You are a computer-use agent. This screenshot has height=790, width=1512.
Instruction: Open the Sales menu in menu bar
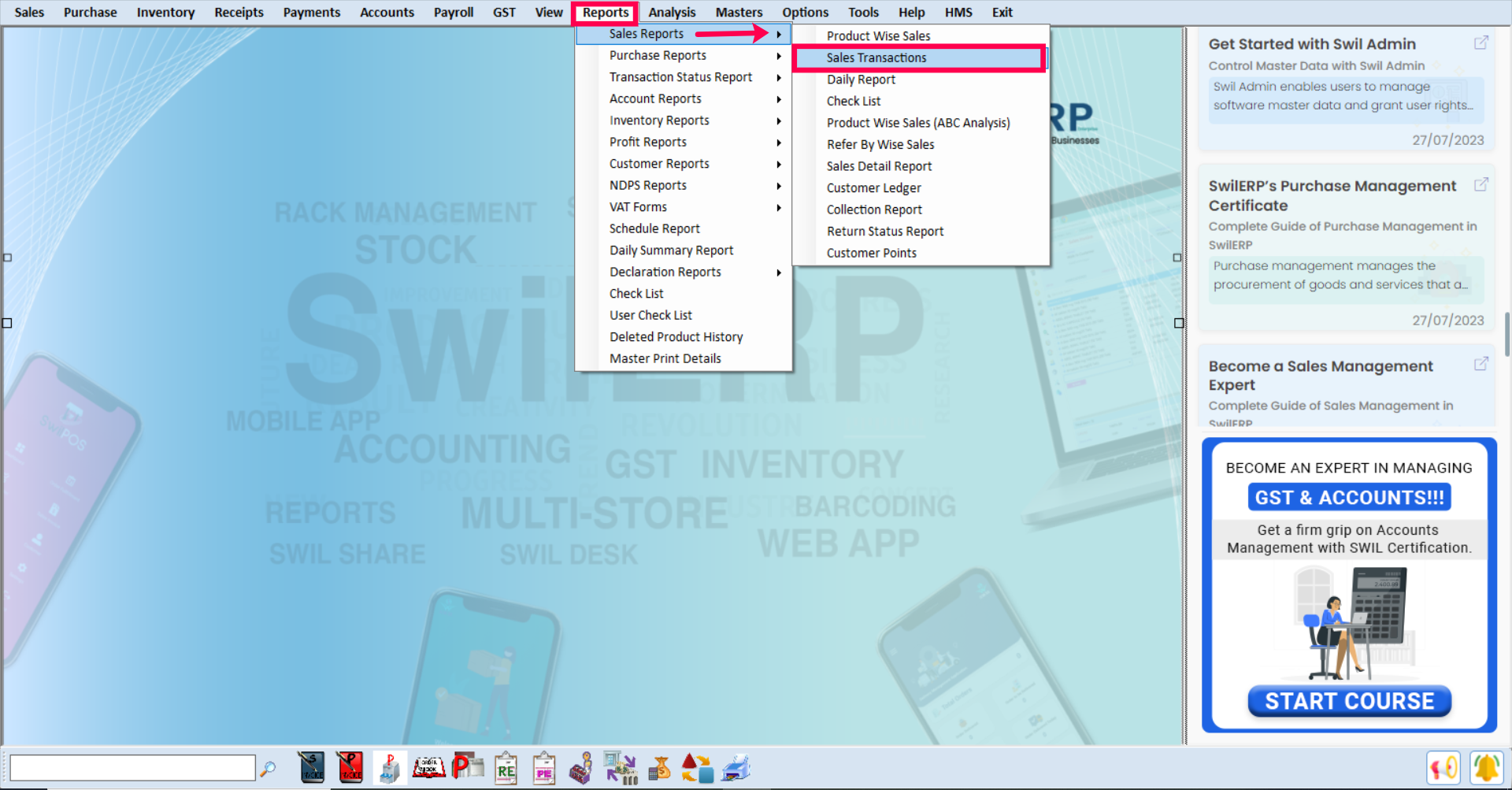click(x=29, y=13)
